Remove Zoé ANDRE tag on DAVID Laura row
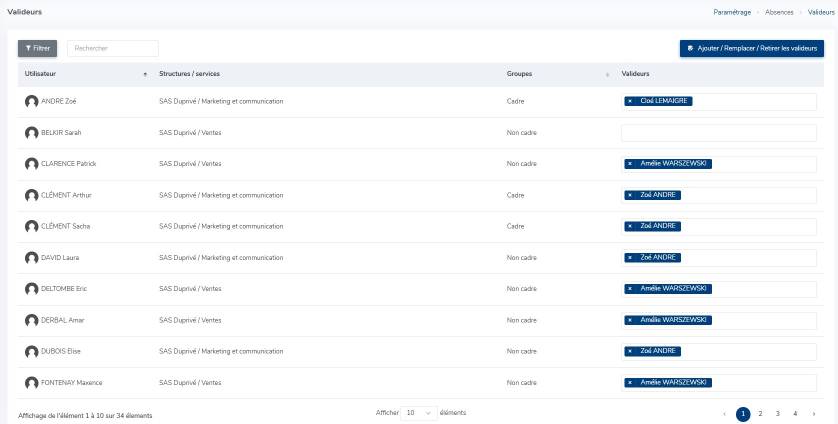This screenshot has height=424, width=838. [629, 257]
